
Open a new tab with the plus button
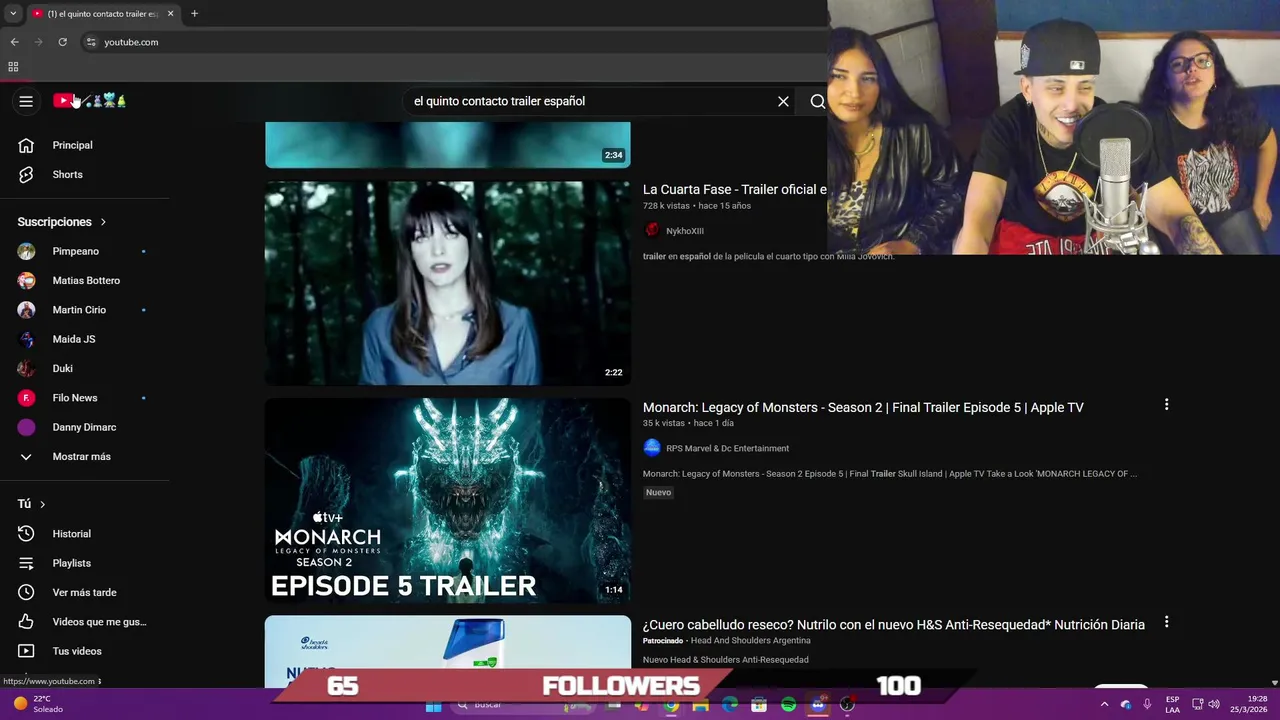[194, 14]
